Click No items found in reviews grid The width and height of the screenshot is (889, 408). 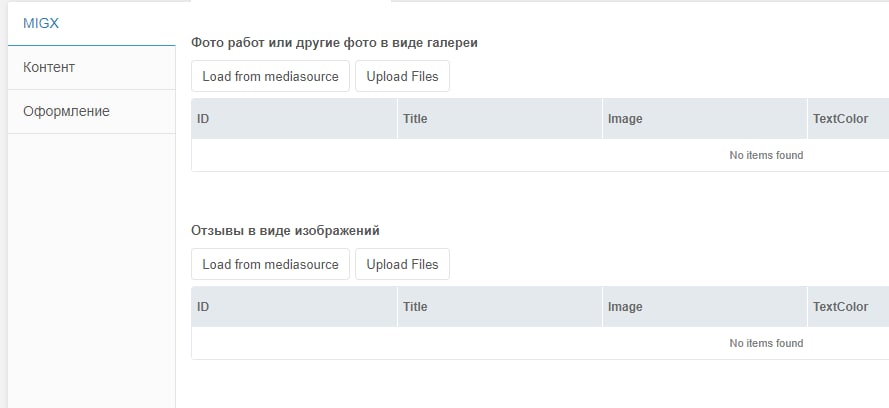[766, 343]
